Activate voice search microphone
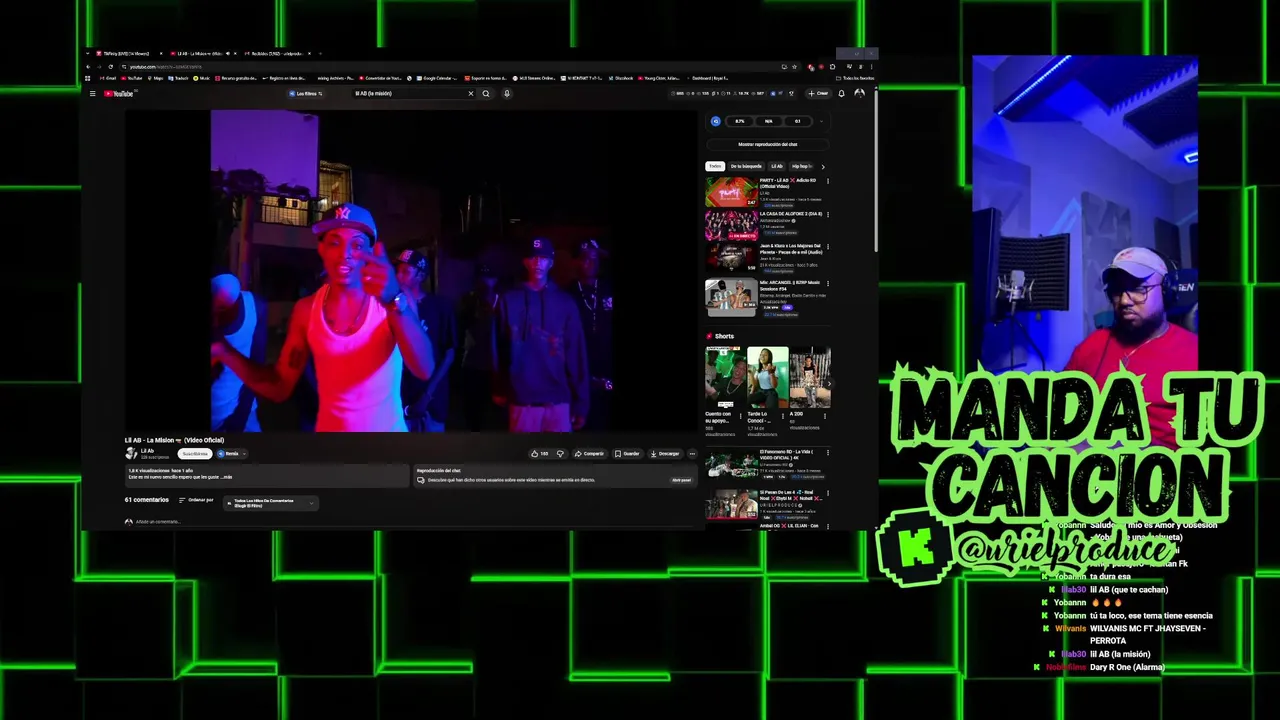 tap(507, 94)
